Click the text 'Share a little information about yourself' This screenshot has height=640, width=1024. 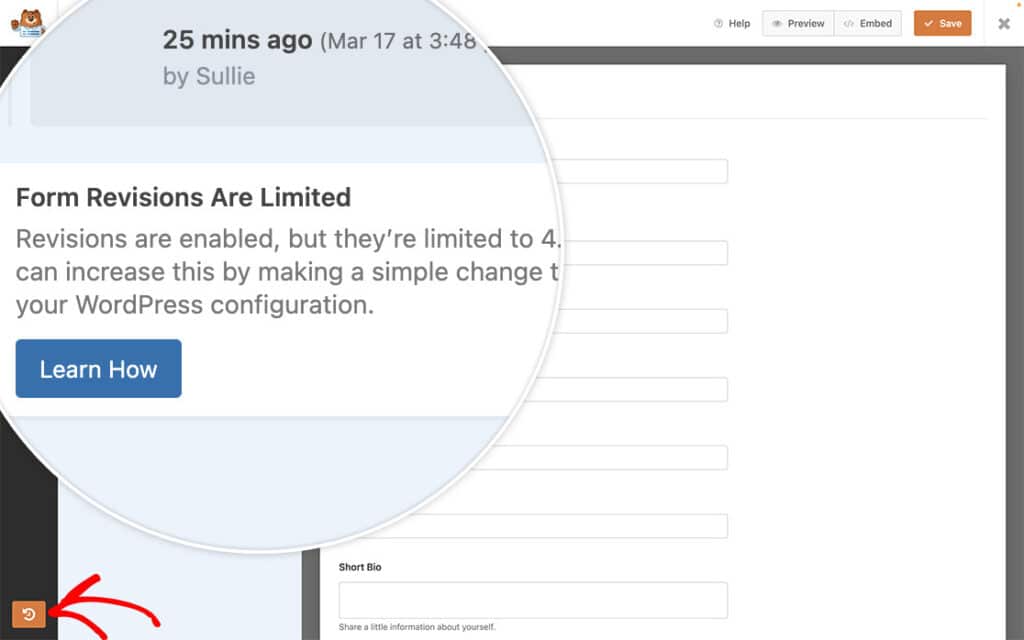click(x=416, y=627)
